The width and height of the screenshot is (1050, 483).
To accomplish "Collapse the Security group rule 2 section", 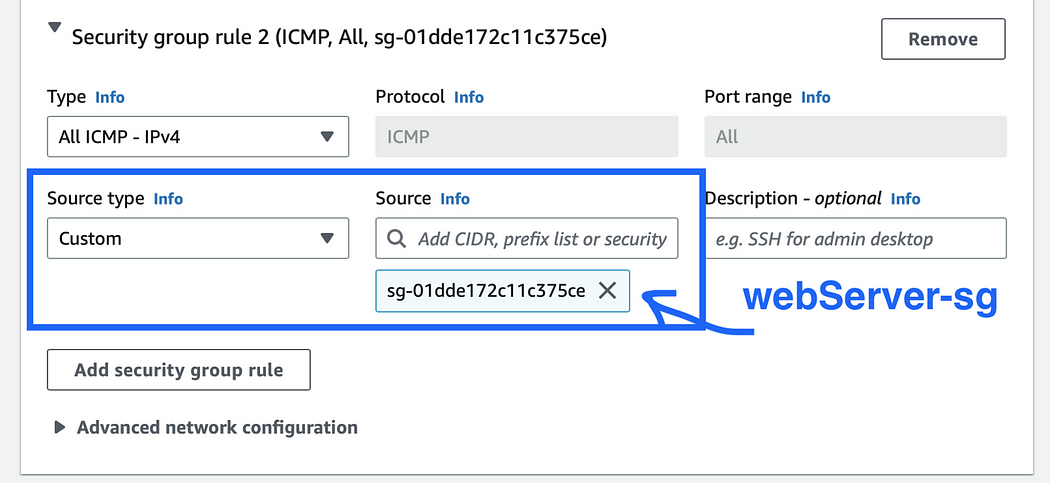I will (x=55, y=28).
